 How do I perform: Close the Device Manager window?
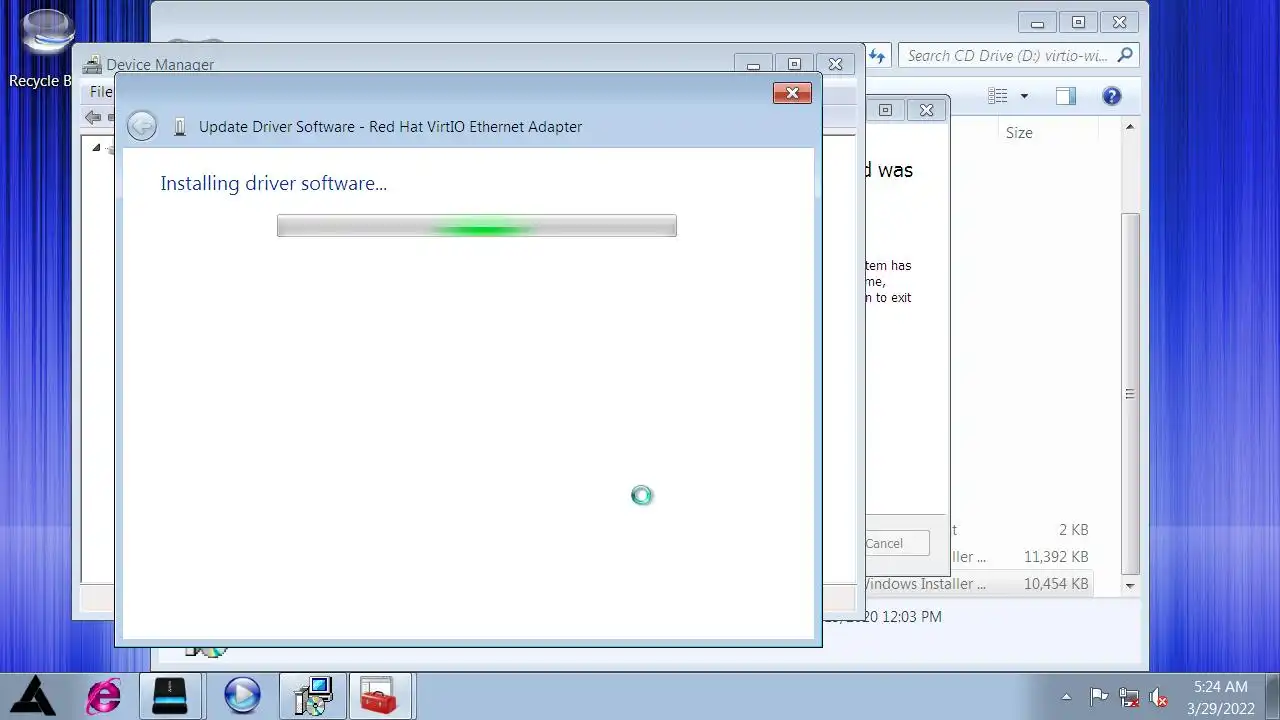835,64
